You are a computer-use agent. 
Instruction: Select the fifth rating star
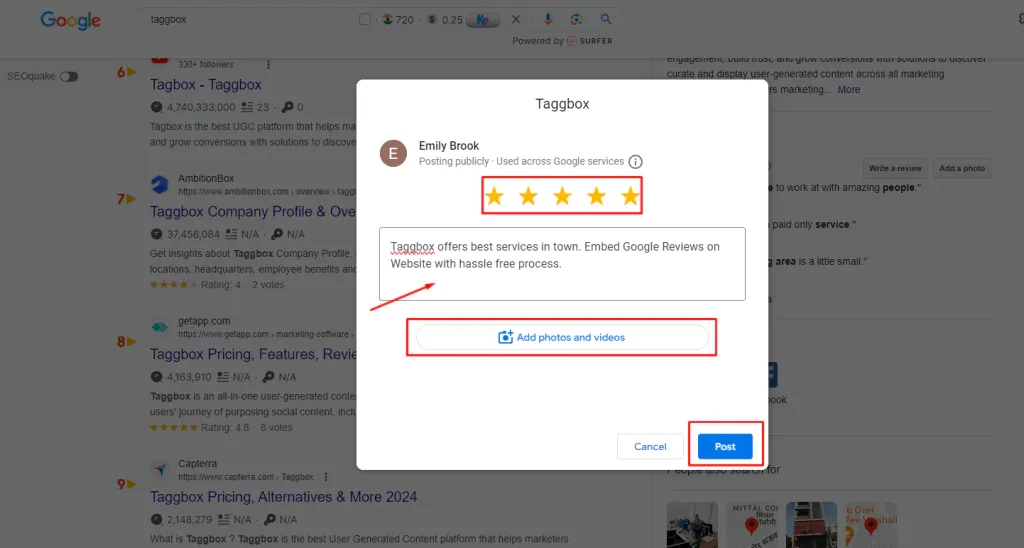pyautogui.click(x=630, y=195)
